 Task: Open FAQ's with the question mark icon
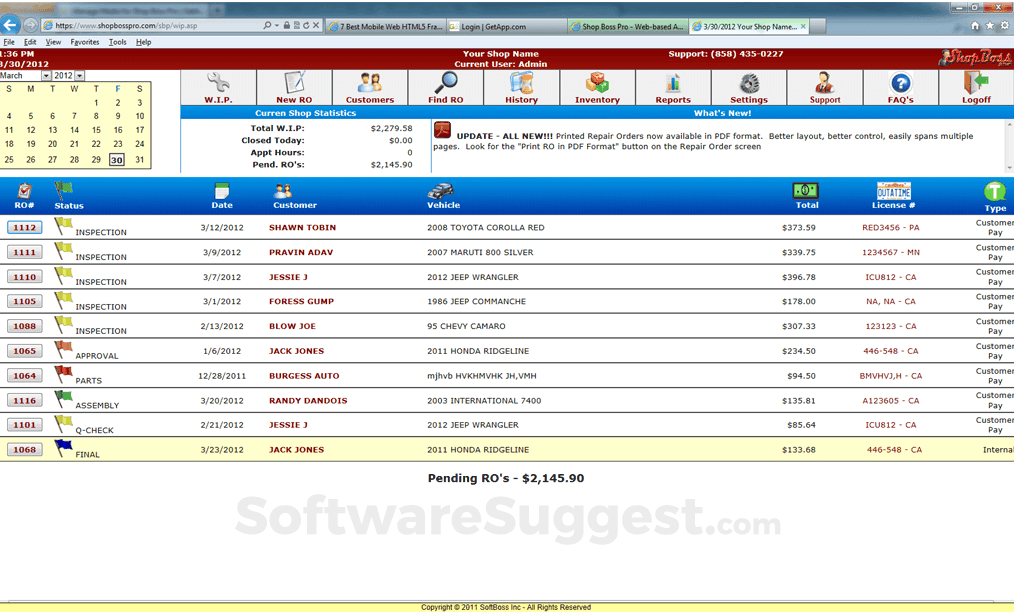(x=900, y=80)
